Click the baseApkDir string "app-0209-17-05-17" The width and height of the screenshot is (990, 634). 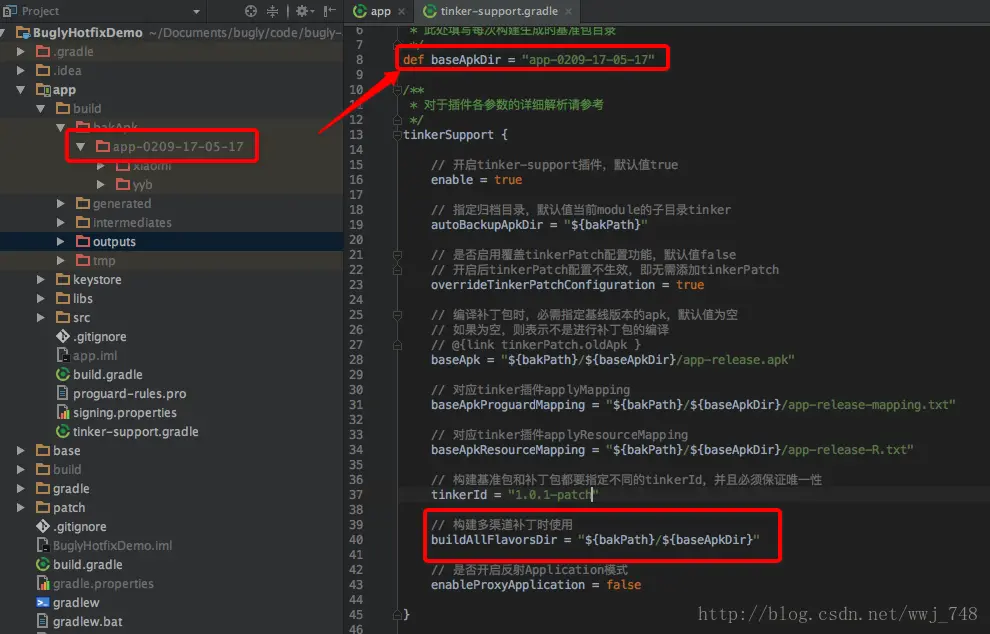(588, 59)
